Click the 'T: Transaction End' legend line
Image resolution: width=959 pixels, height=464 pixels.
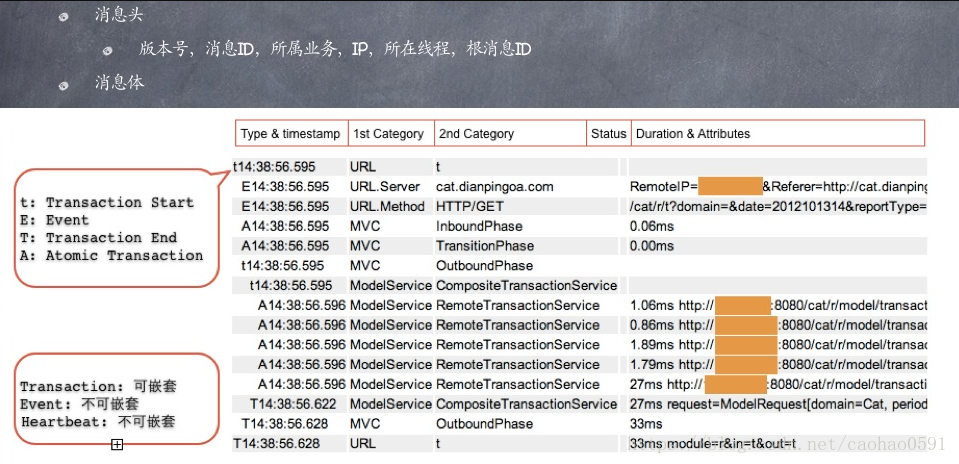click(98, 238)
